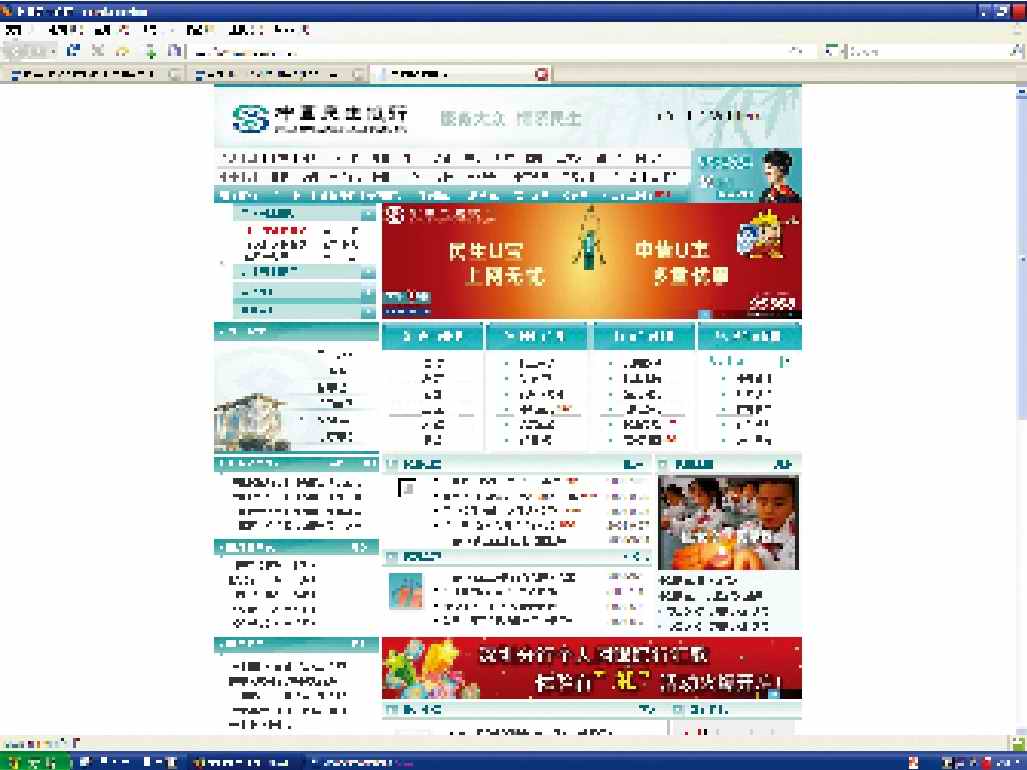The height and width of the screenshot is (770, 1027).
Task: Open the Shenzhen branch online banking promotion banner
Action: tap(591, 668)
